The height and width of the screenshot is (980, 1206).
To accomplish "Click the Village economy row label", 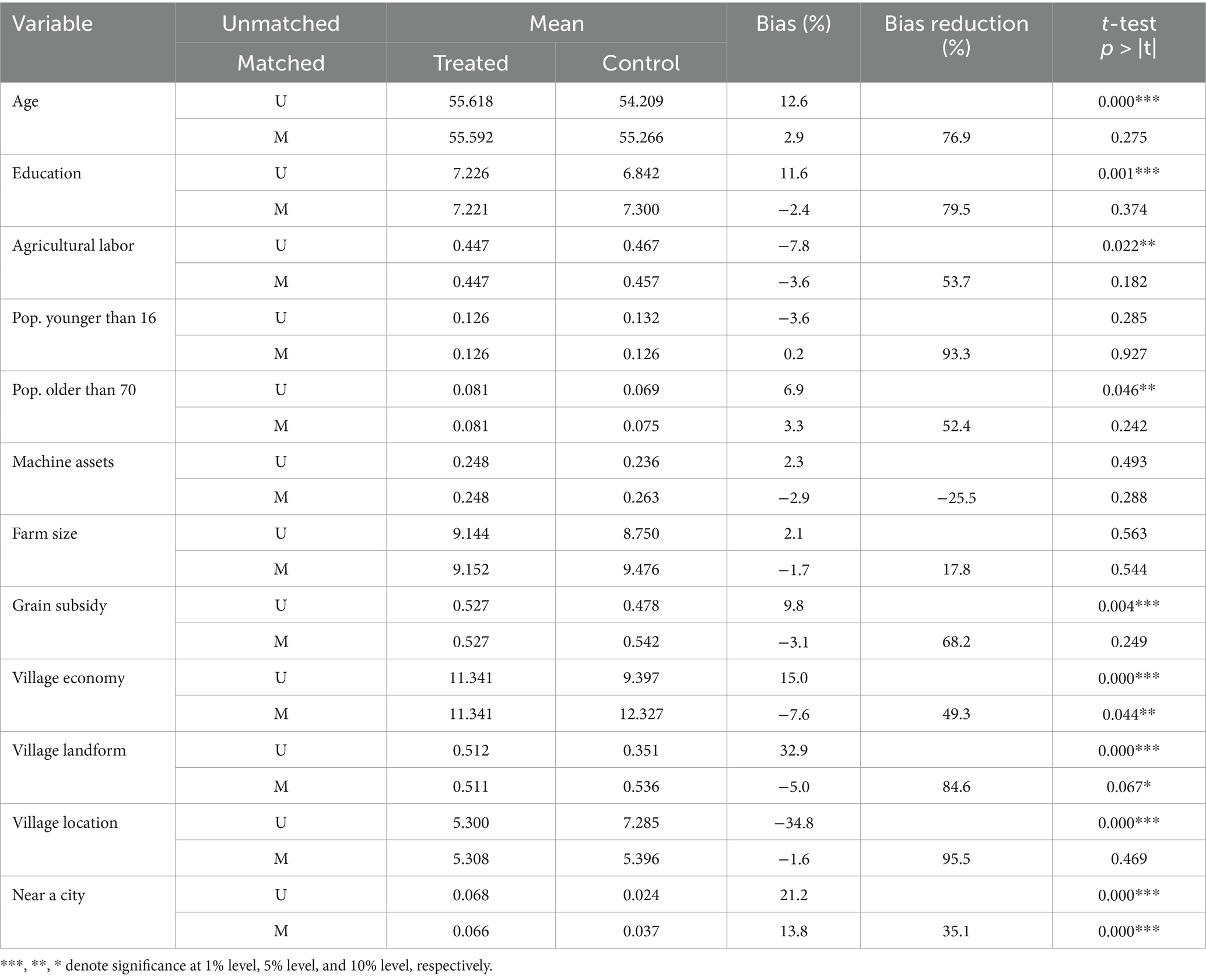I will point(69,678).
